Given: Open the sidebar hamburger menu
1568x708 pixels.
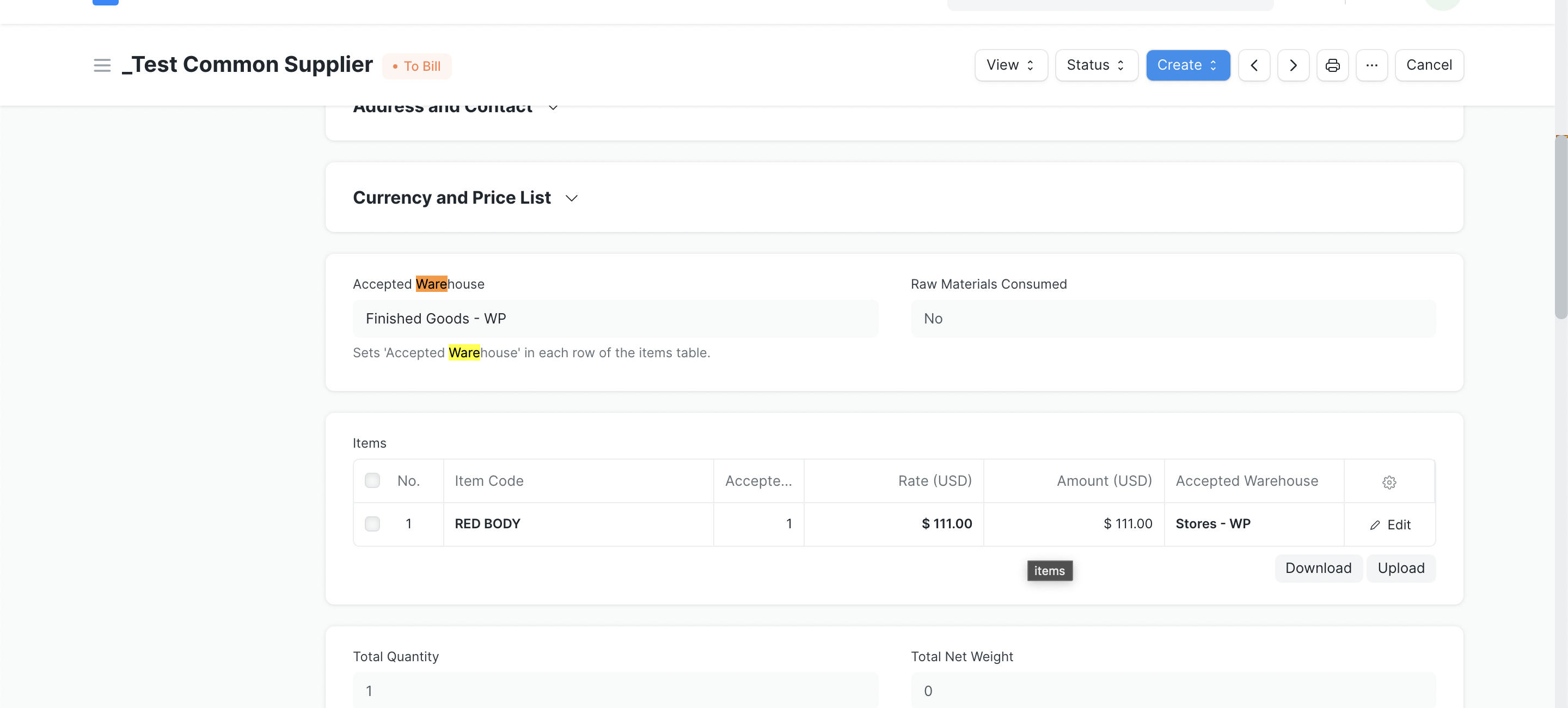Looking at the screenshot, I should click(x=102, y=65).
